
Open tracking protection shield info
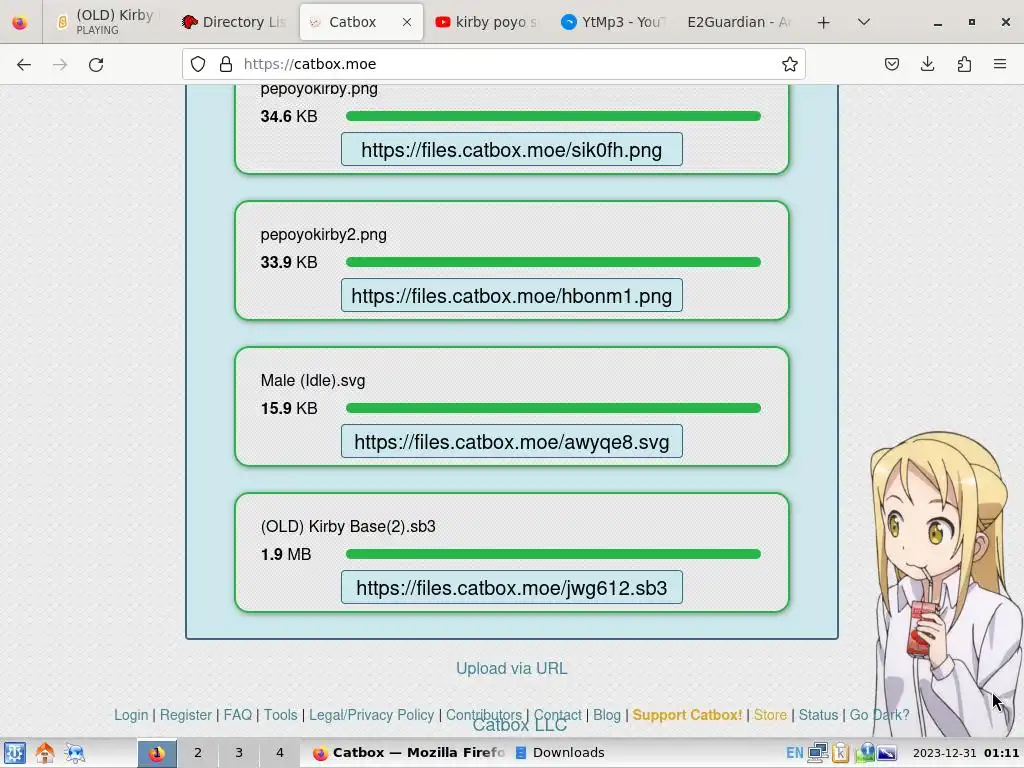(x=198, y=64)
